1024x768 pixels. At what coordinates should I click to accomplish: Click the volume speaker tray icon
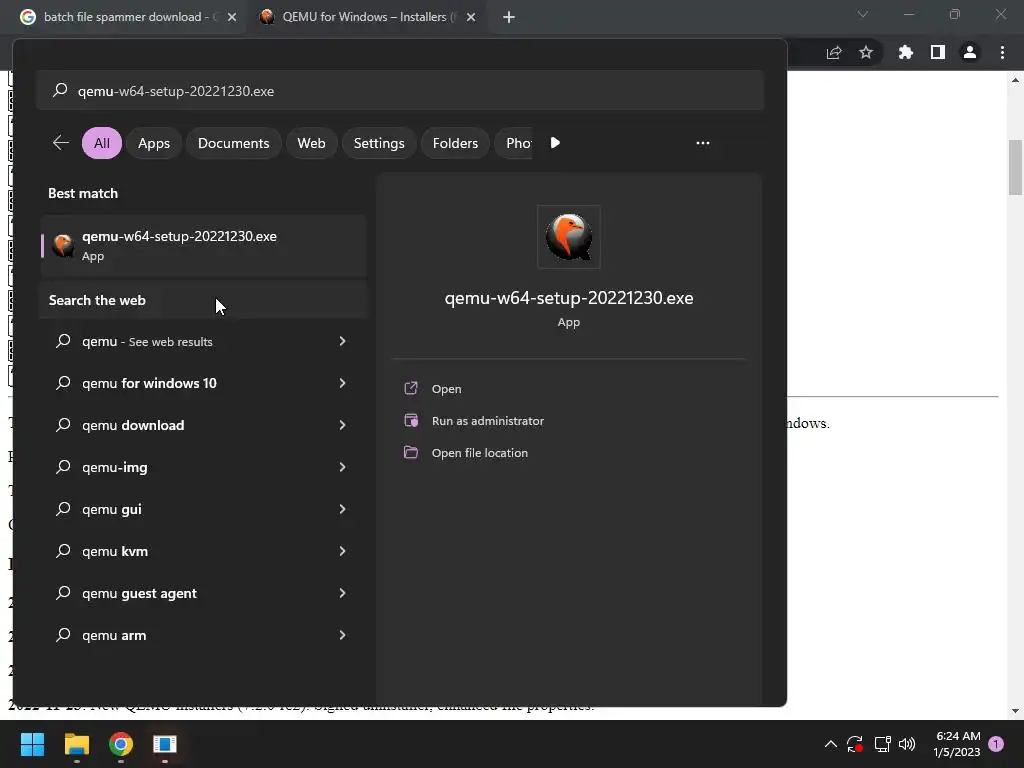coord(907,744)
